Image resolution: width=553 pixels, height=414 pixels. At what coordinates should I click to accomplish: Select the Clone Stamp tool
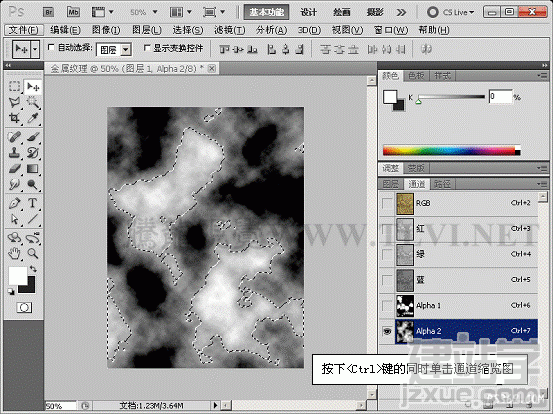(14, 153)
